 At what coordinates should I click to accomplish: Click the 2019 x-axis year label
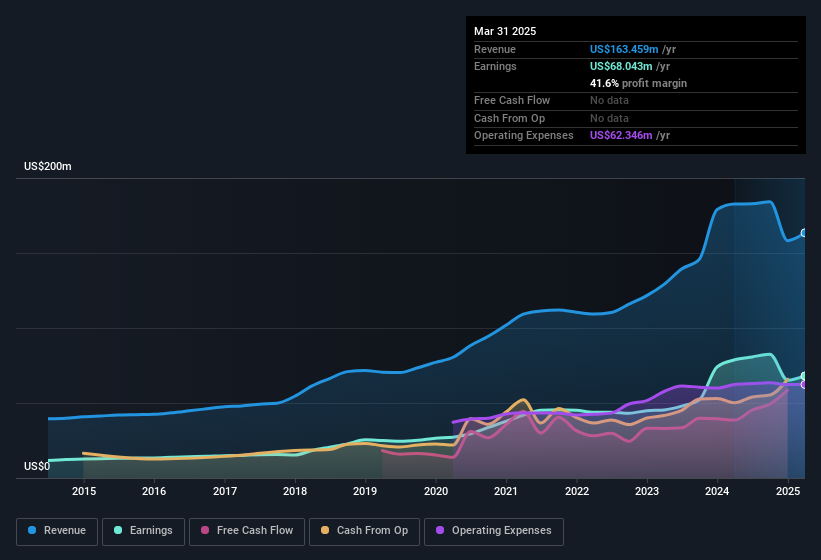365,491
